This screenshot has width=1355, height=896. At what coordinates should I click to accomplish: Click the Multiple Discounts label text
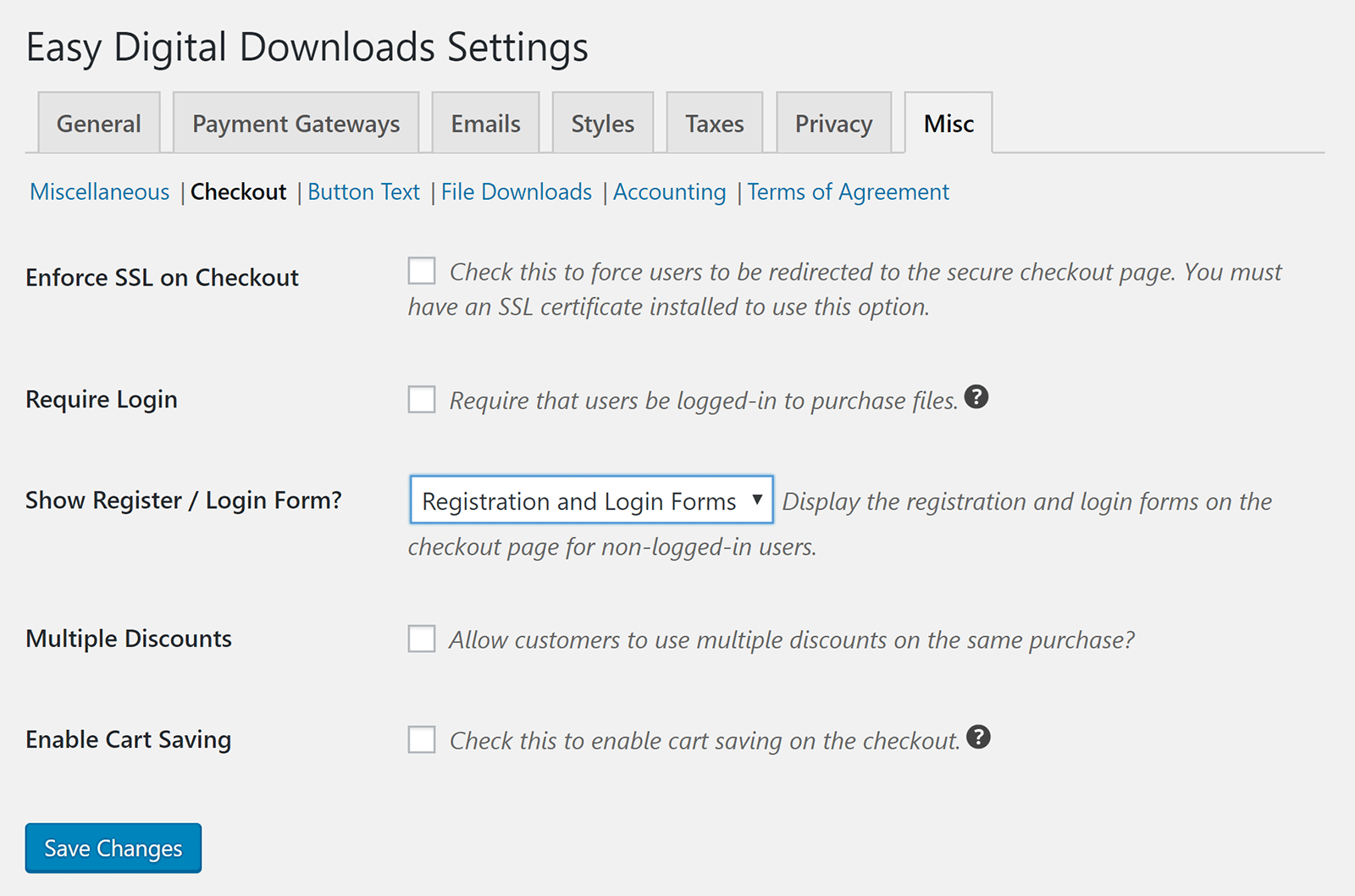[129, 639]
